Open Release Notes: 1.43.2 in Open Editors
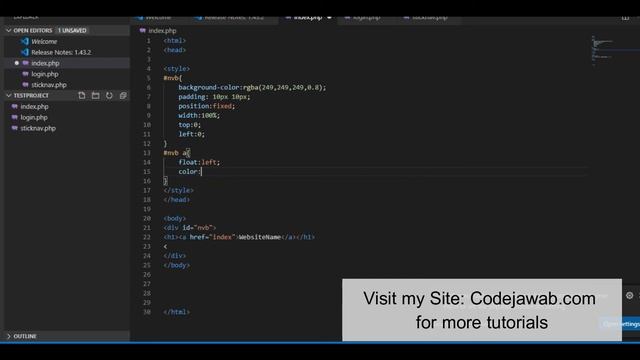Screen dimensions: 640x360 pyautogui.click(x=61, y=52)
